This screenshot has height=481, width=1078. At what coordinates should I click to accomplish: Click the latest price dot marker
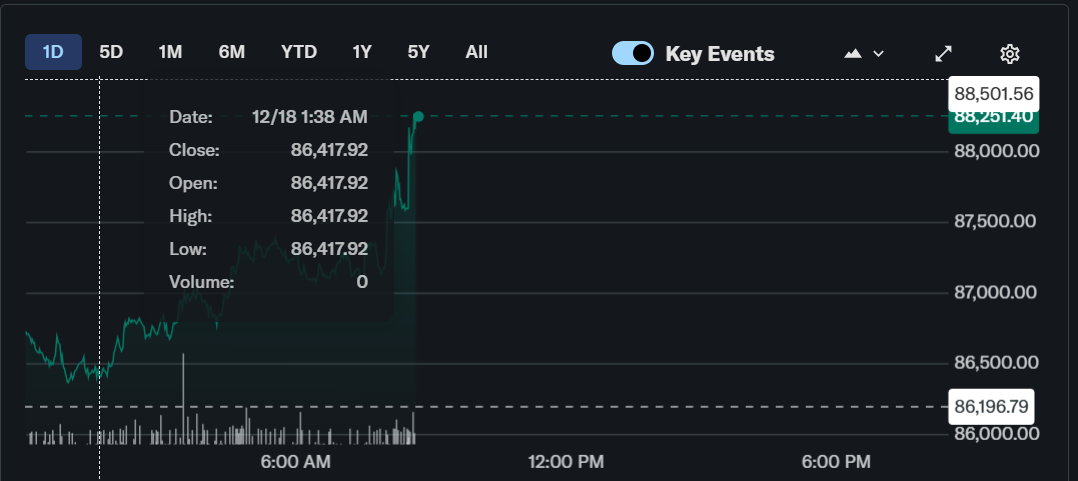coord(418,117)
